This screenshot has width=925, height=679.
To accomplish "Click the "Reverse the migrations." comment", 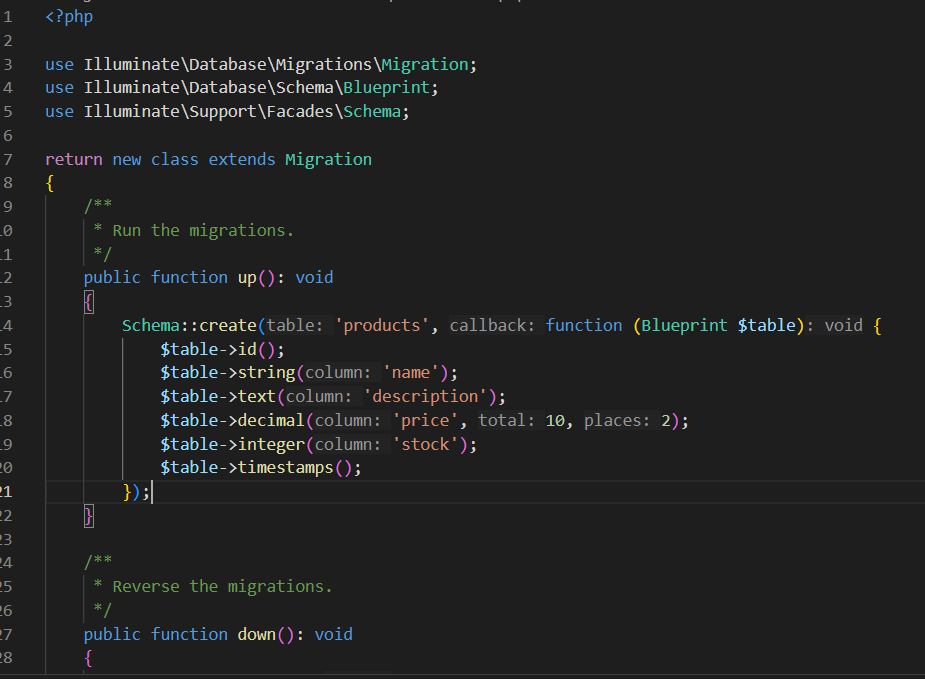I will tap(222, 586).
